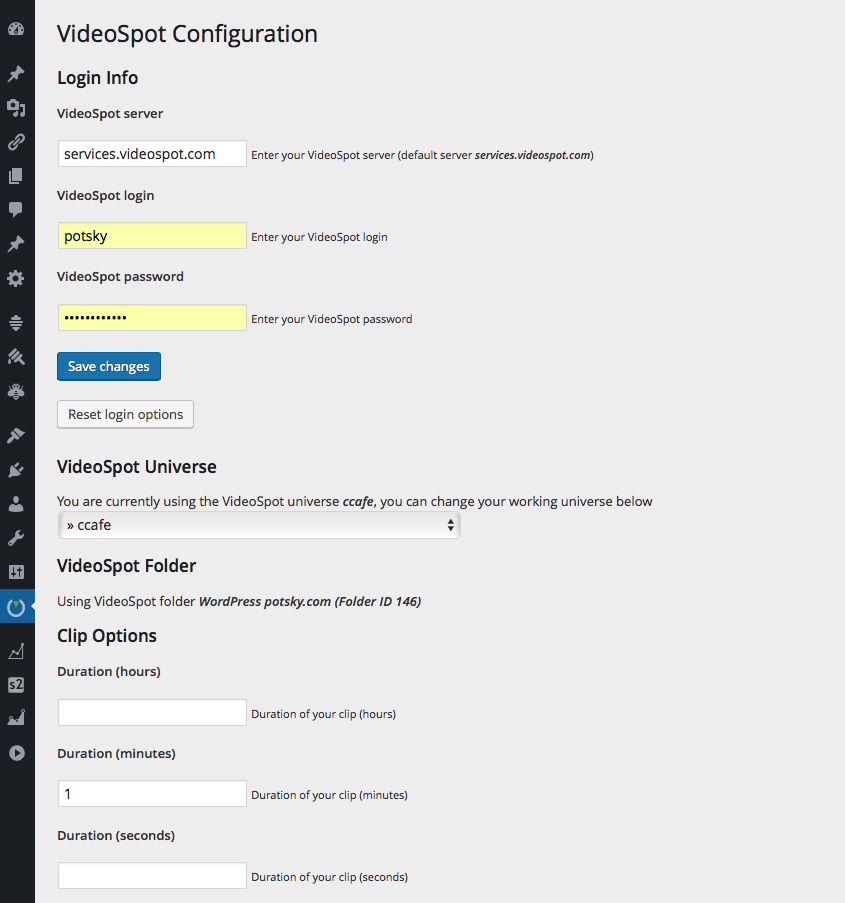
Task: Click hint text 'Enter your VideoSpot password'
Action: [332, 319]
